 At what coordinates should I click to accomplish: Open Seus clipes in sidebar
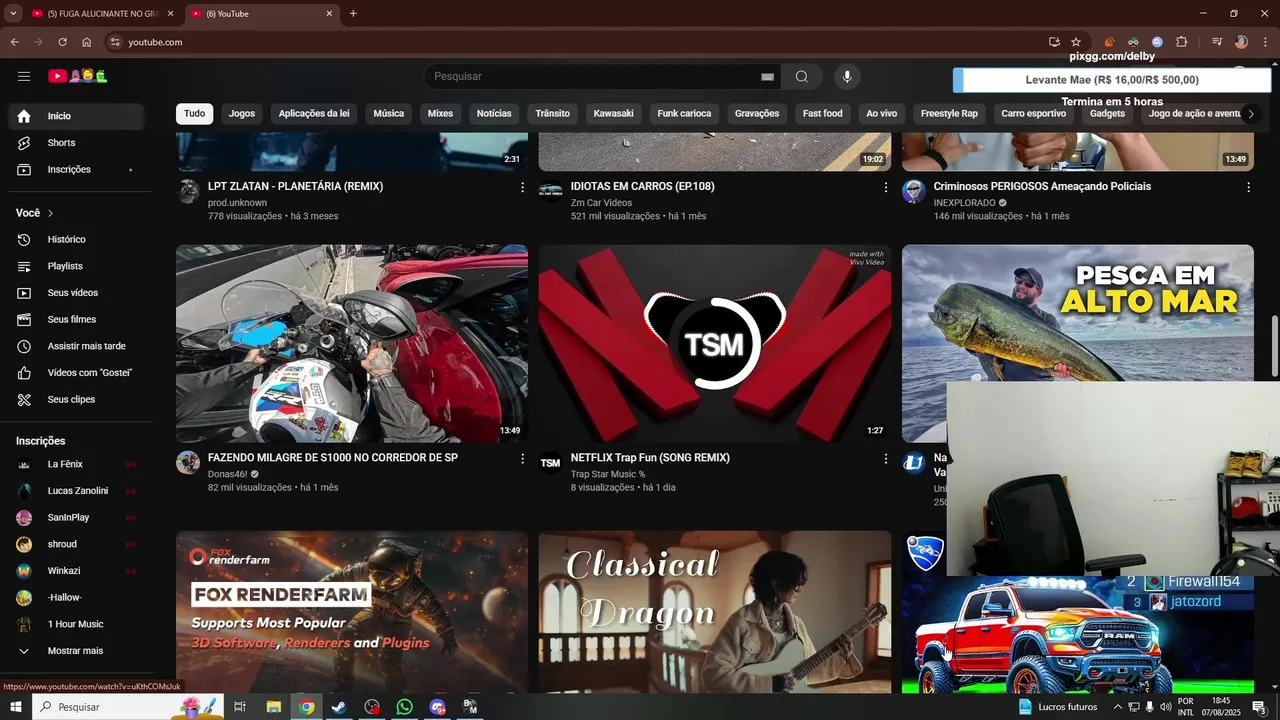77,400
